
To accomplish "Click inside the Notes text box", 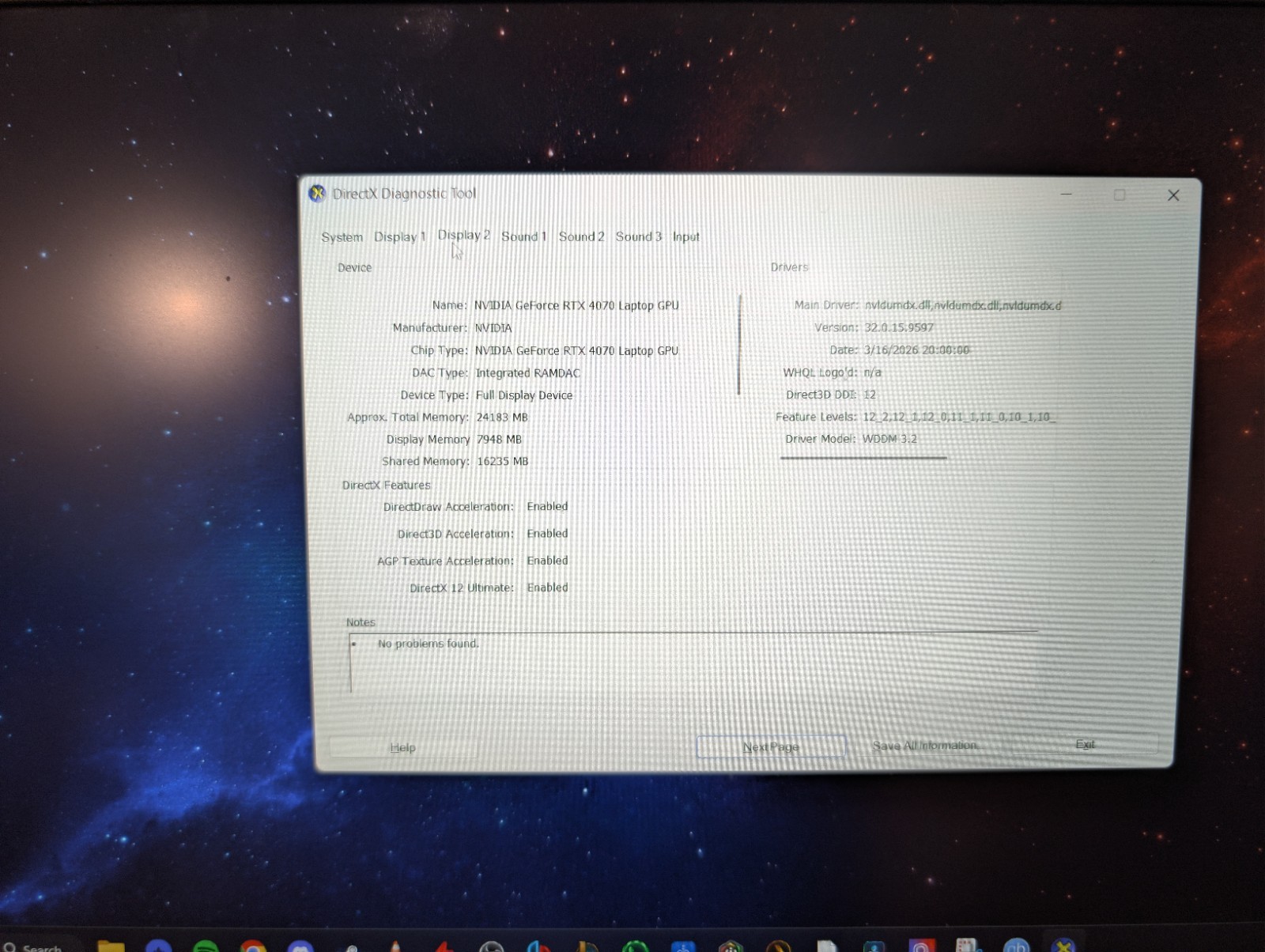I will 693,664.
